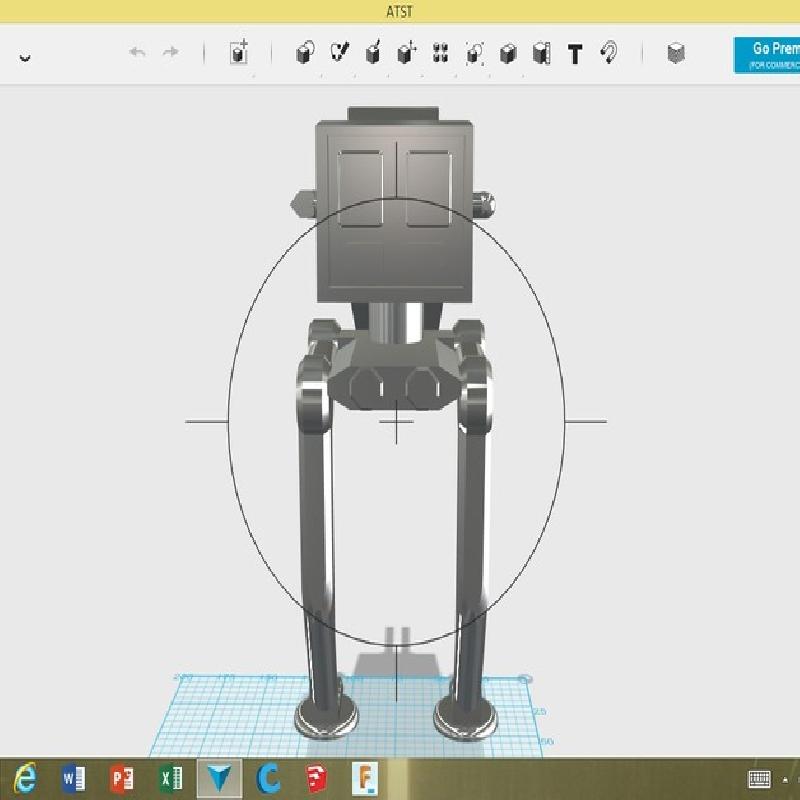Viewport: 800px width, 800px height.
Task: Open Internet Explorer from the taskbar
Action: [x=26, y=778]
